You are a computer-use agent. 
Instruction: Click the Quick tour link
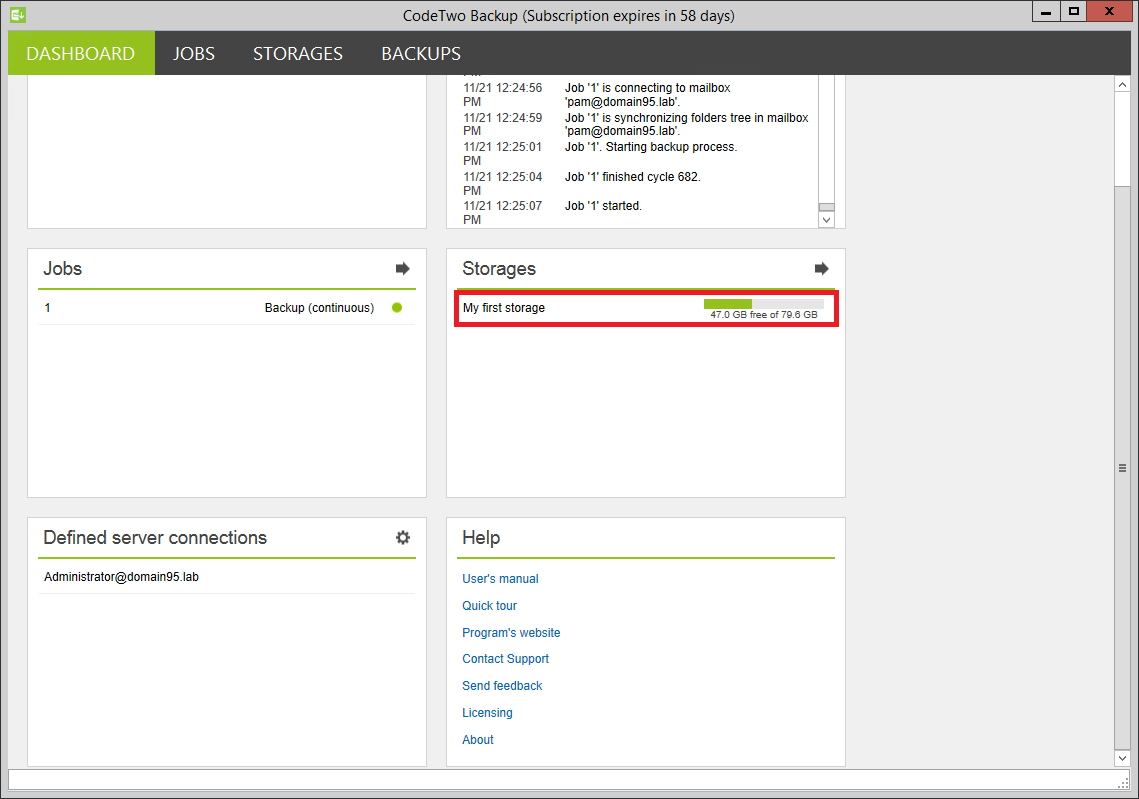pos(489,606)
